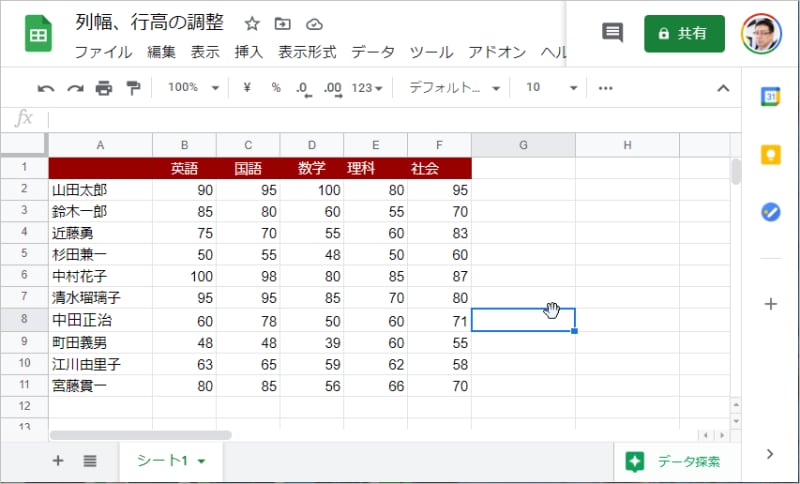Select column G header
800x484 pixels.
coord(523,145)
